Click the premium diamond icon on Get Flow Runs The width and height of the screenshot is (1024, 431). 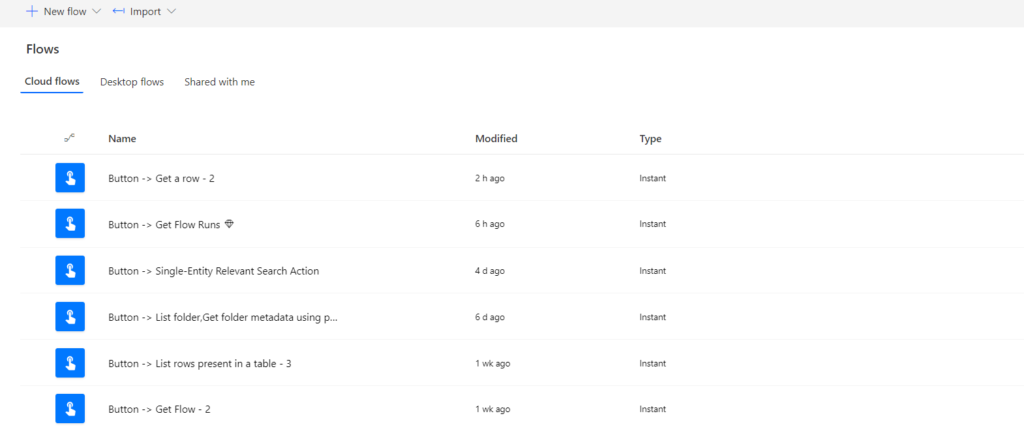click(229, 224)
